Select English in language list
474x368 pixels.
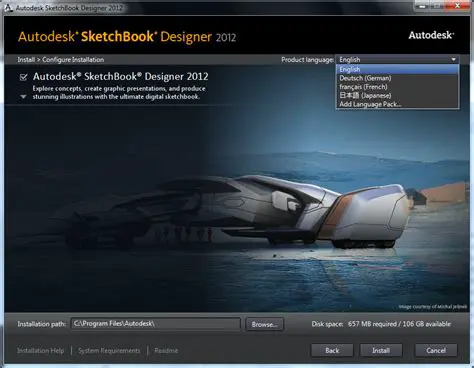[x=397, y=69]
